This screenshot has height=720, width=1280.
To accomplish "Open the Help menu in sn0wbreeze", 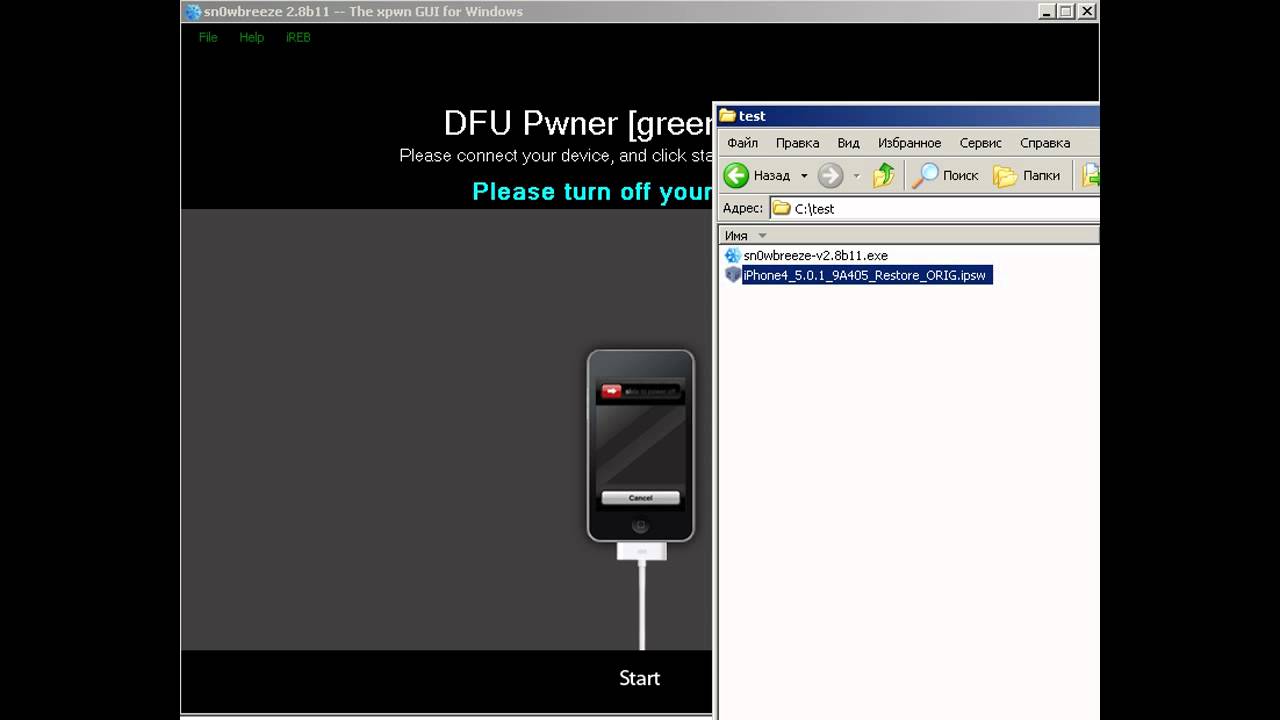I will (x=251, y=37).
